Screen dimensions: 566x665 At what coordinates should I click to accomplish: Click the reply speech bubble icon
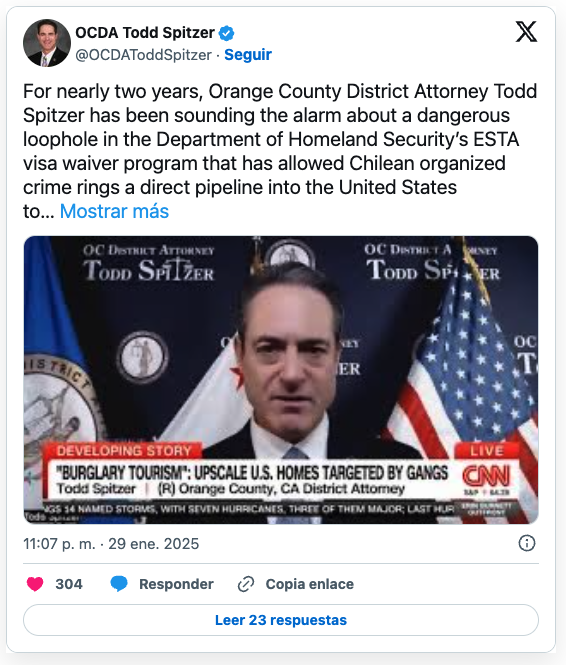point(119,584)
